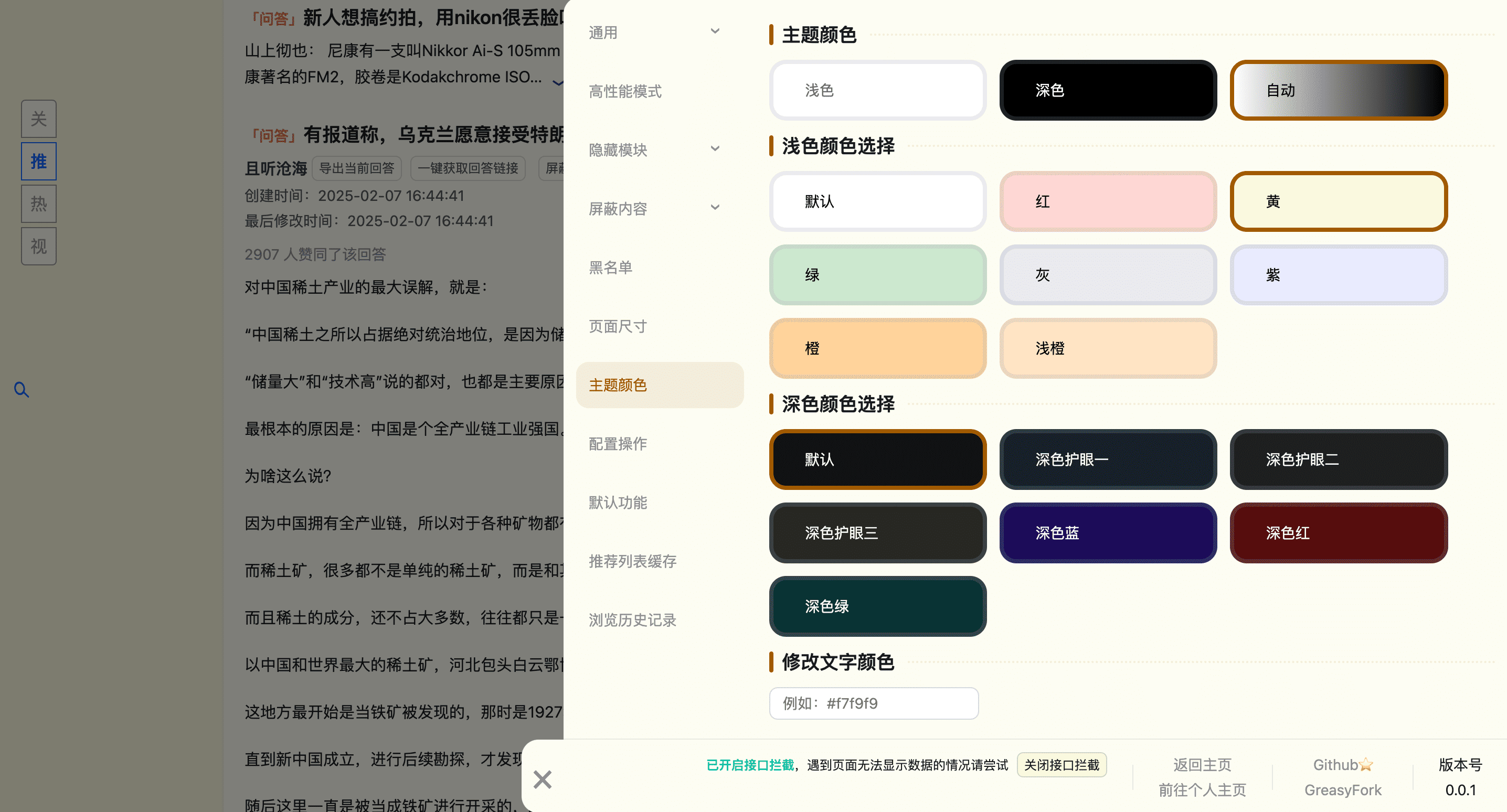Select the 推 sidebar icon button

pos(39,161)
